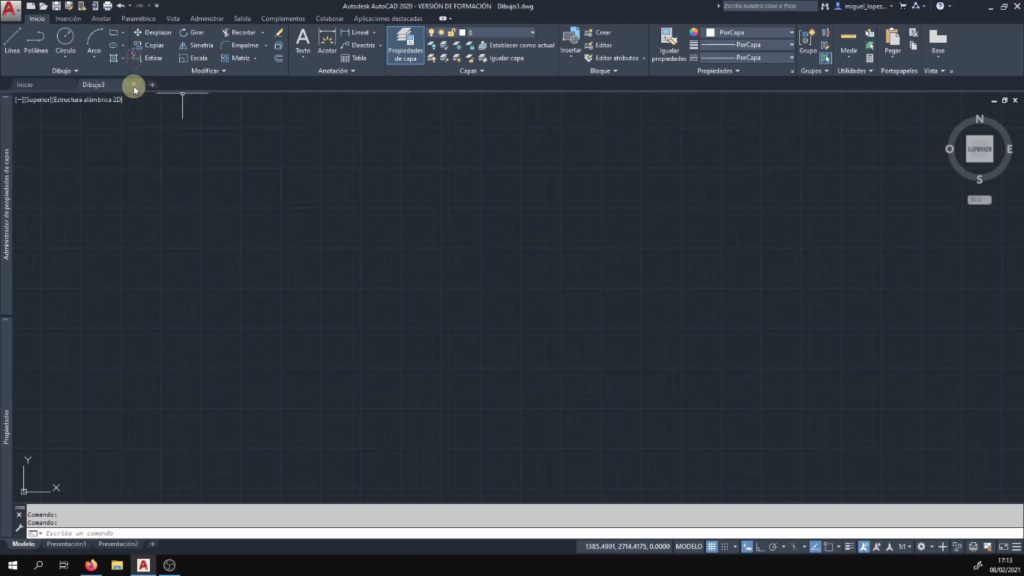1024x576 pixels.
Task: Select the Línea drawing tool
Action: (12, 40)
